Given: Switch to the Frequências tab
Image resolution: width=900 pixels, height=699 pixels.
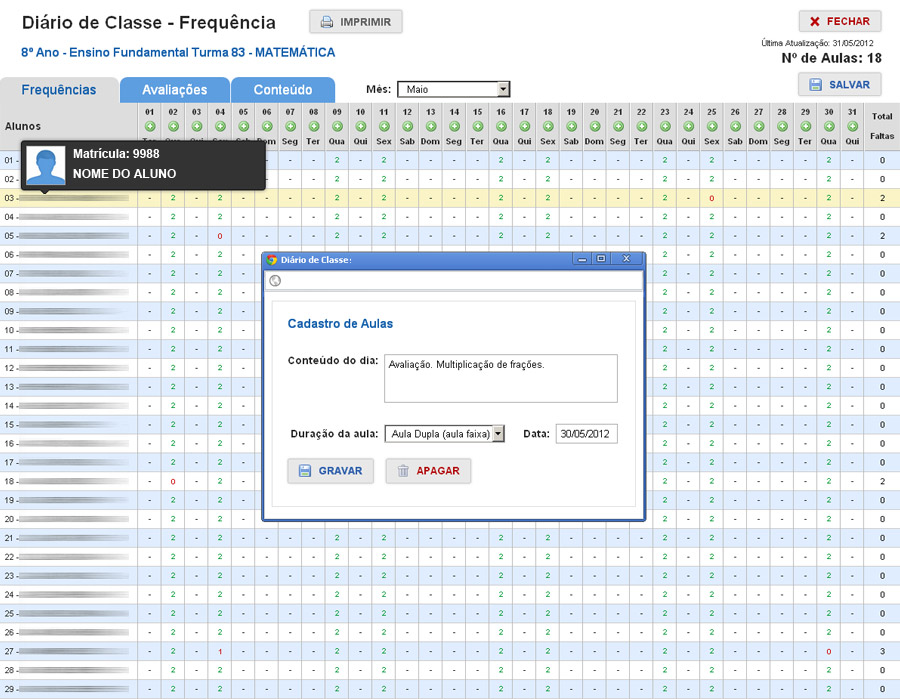Looking at the screenshot, I should 59,90.
